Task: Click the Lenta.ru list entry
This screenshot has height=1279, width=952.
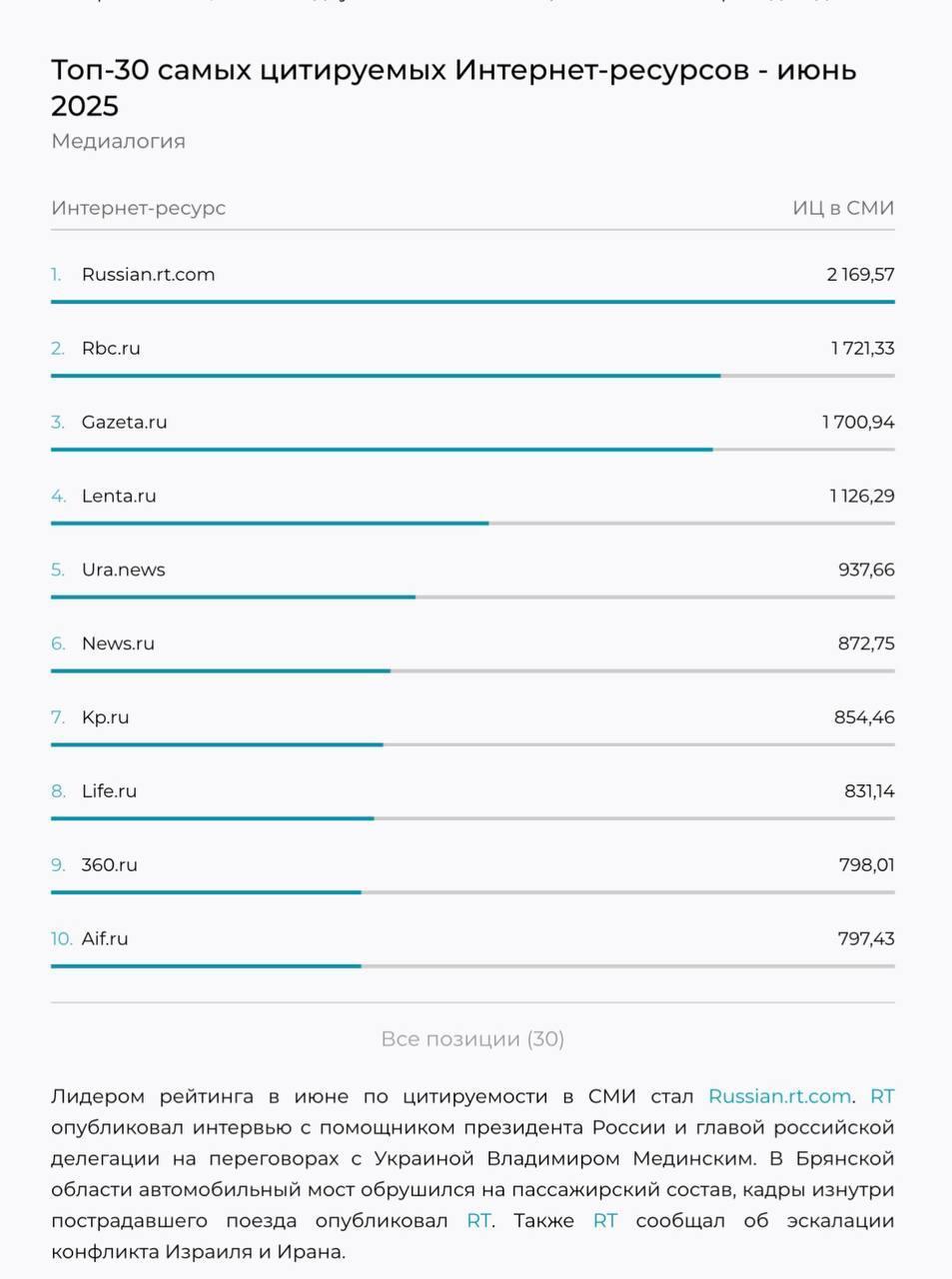Action: (119, 497)
